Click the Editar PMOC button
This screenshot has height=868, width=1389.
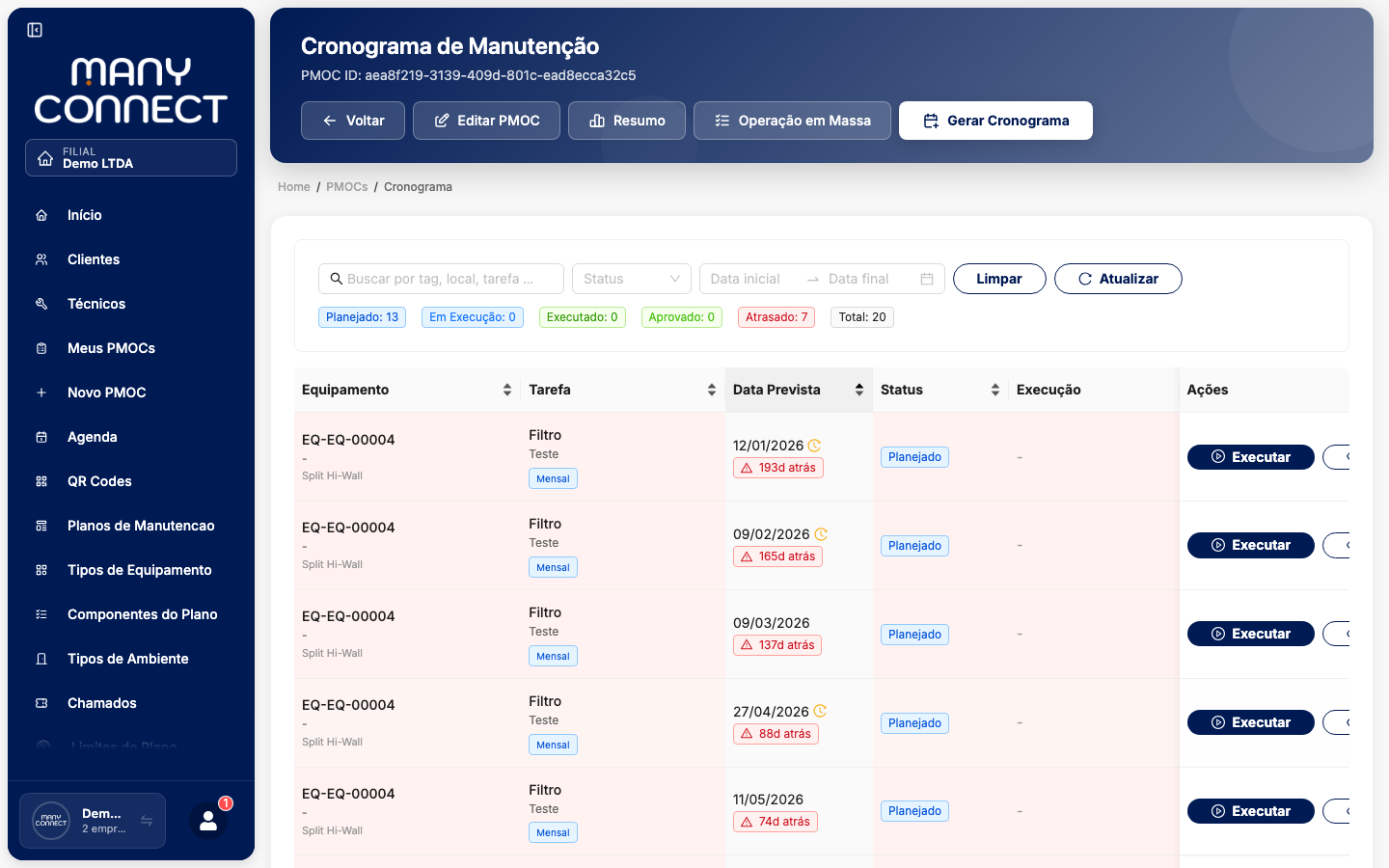tap(486, 121)
